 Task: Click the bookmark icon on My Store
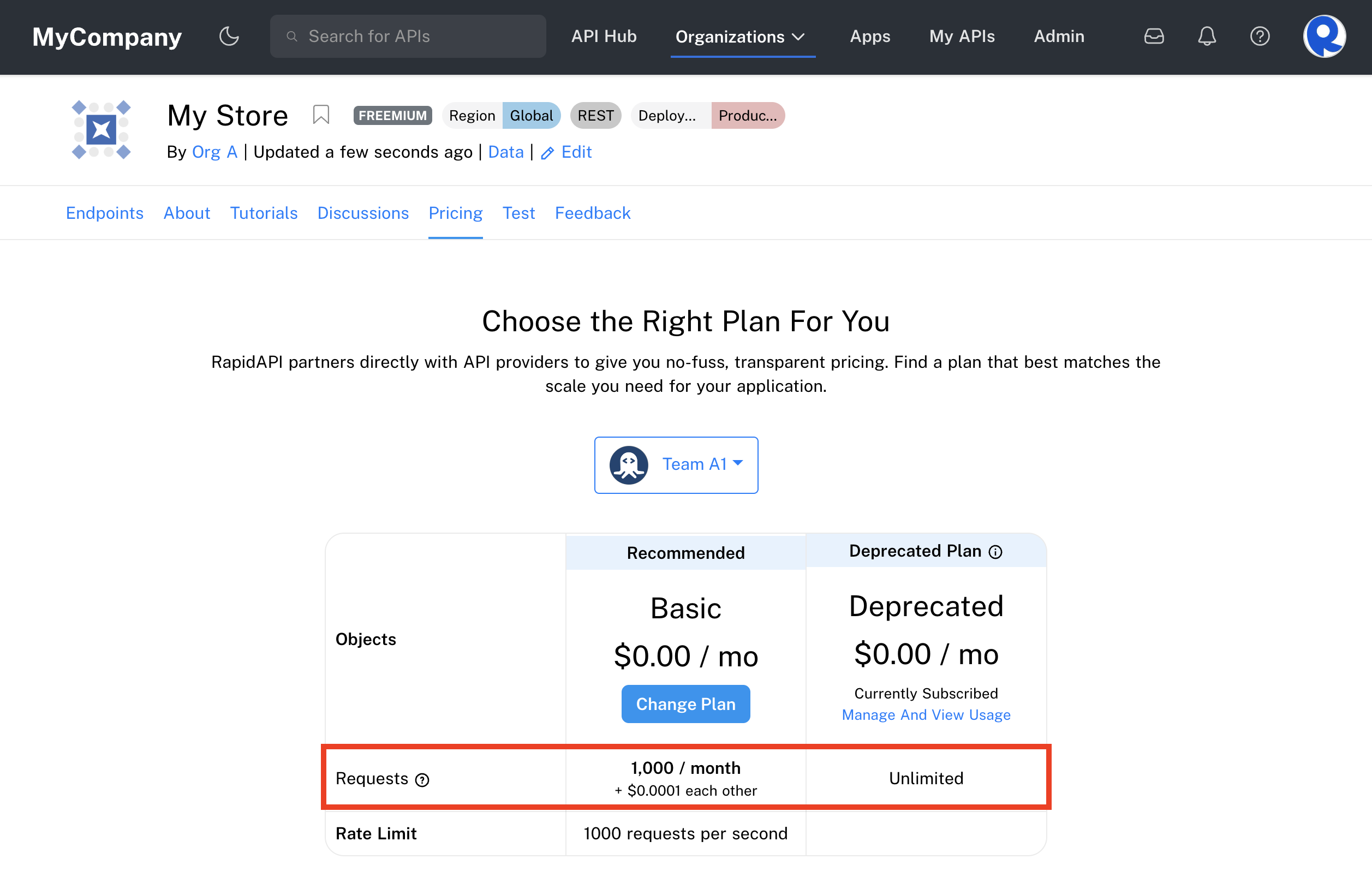coord(321,114)
